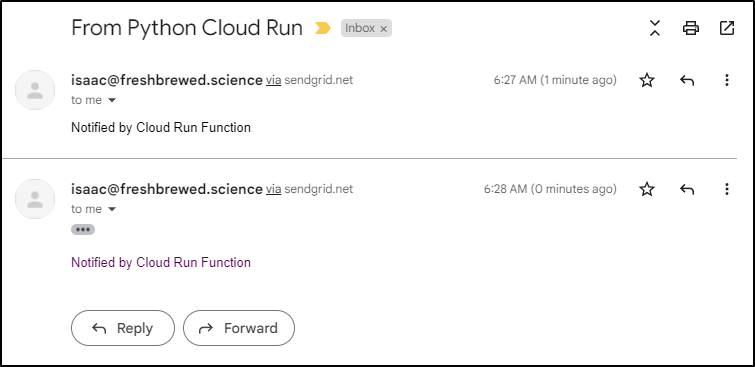Collapse all messages in the conversation
Screen dimensions: 755x367
click(654, 28)
